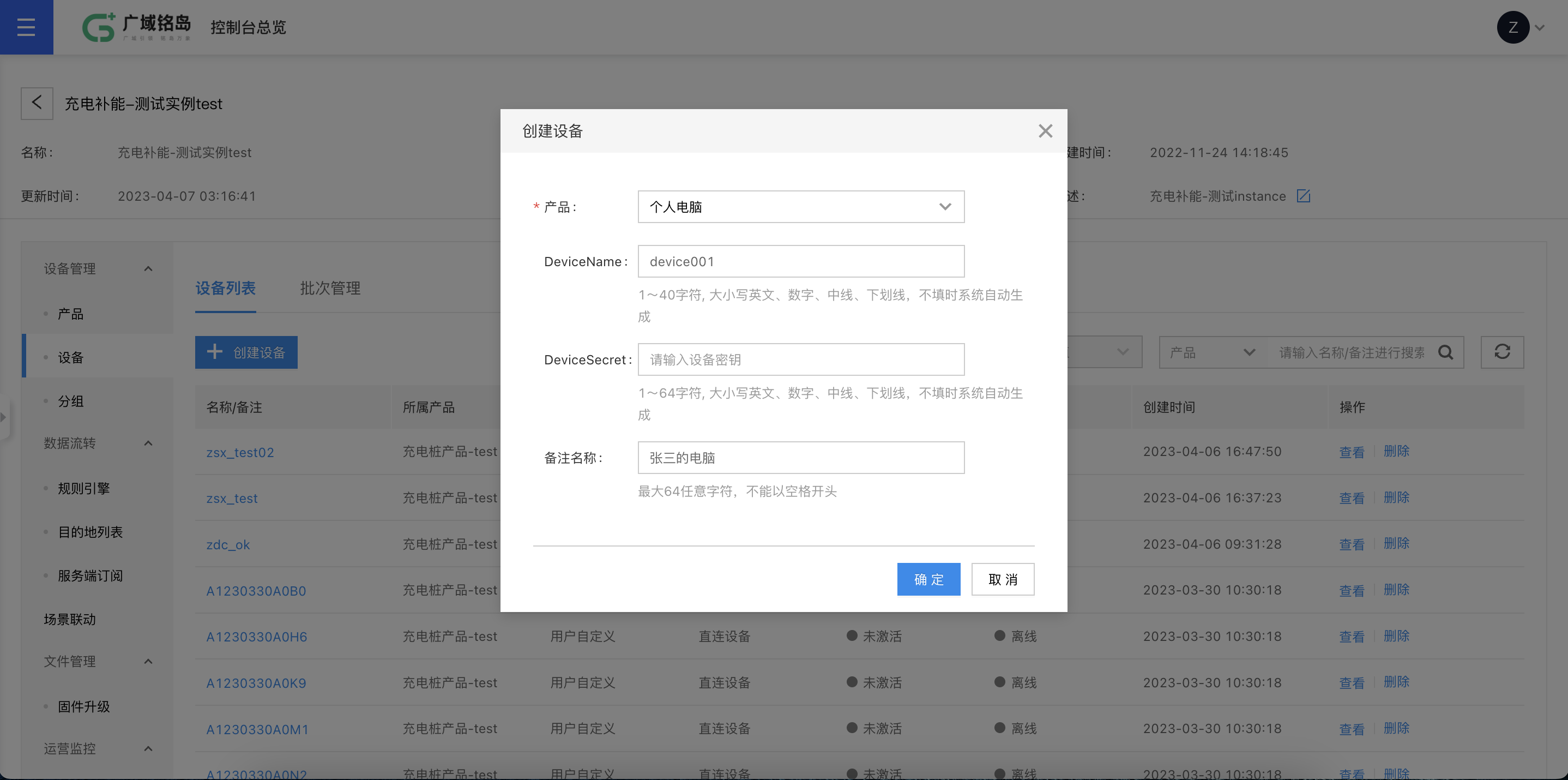The width and height of the screenshot is (1568, 780).
Task: Open the Z user avatar
Action: coord(1512,27)
